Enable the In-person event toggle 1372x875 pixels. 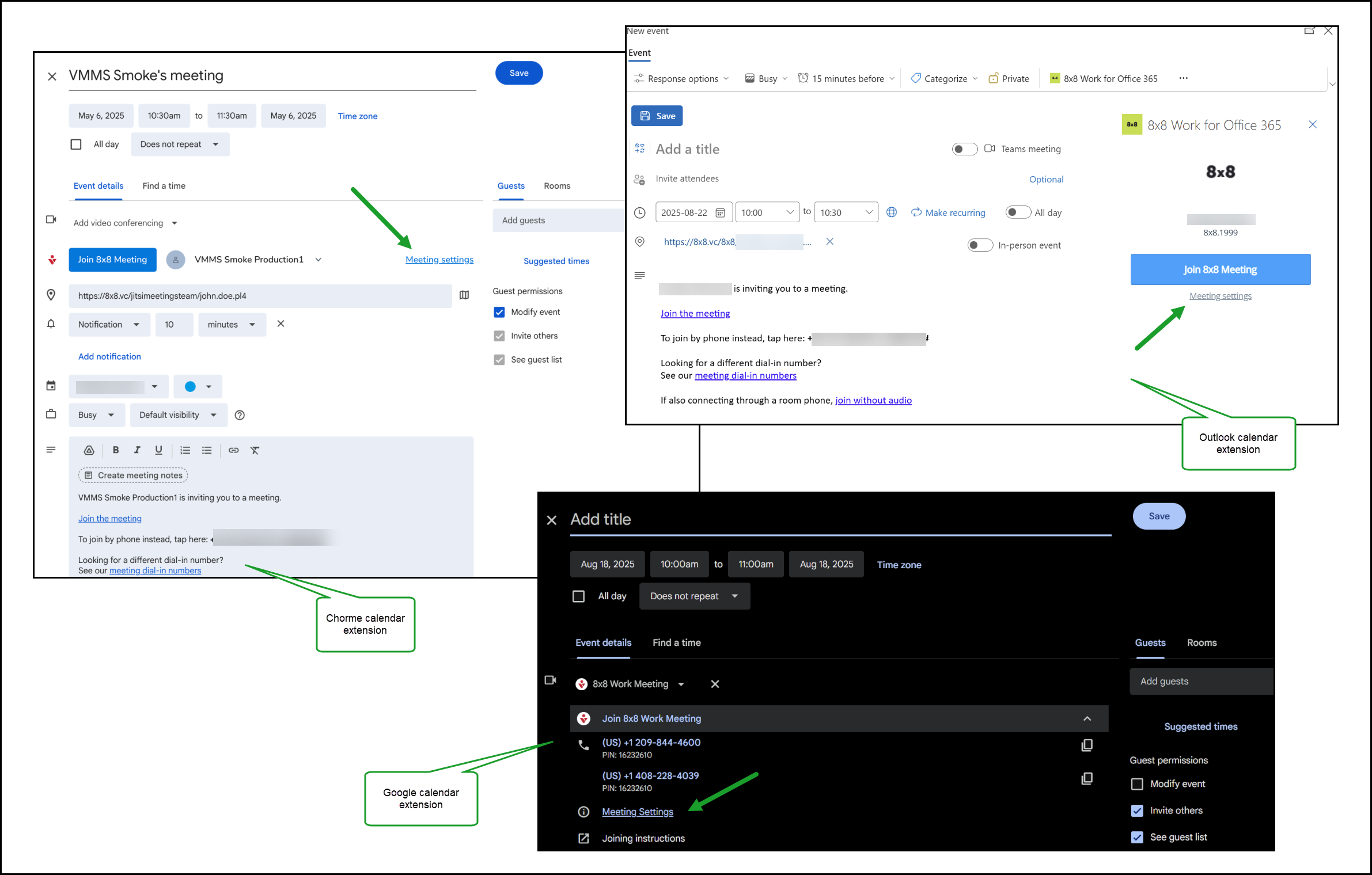[980, 245]
